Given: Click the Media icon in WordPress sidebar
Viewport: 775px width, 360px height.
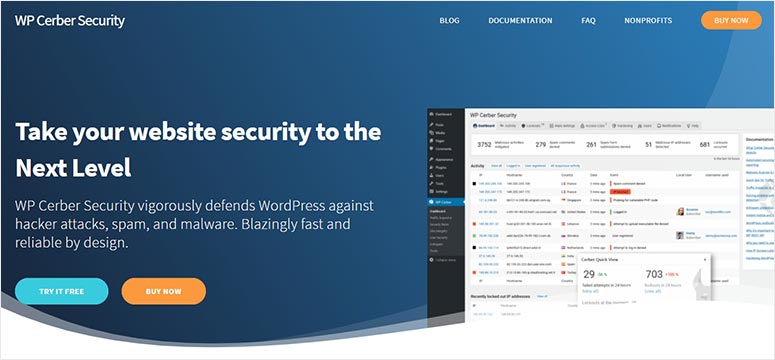Looking at the screenshot, I should point(431,133).
